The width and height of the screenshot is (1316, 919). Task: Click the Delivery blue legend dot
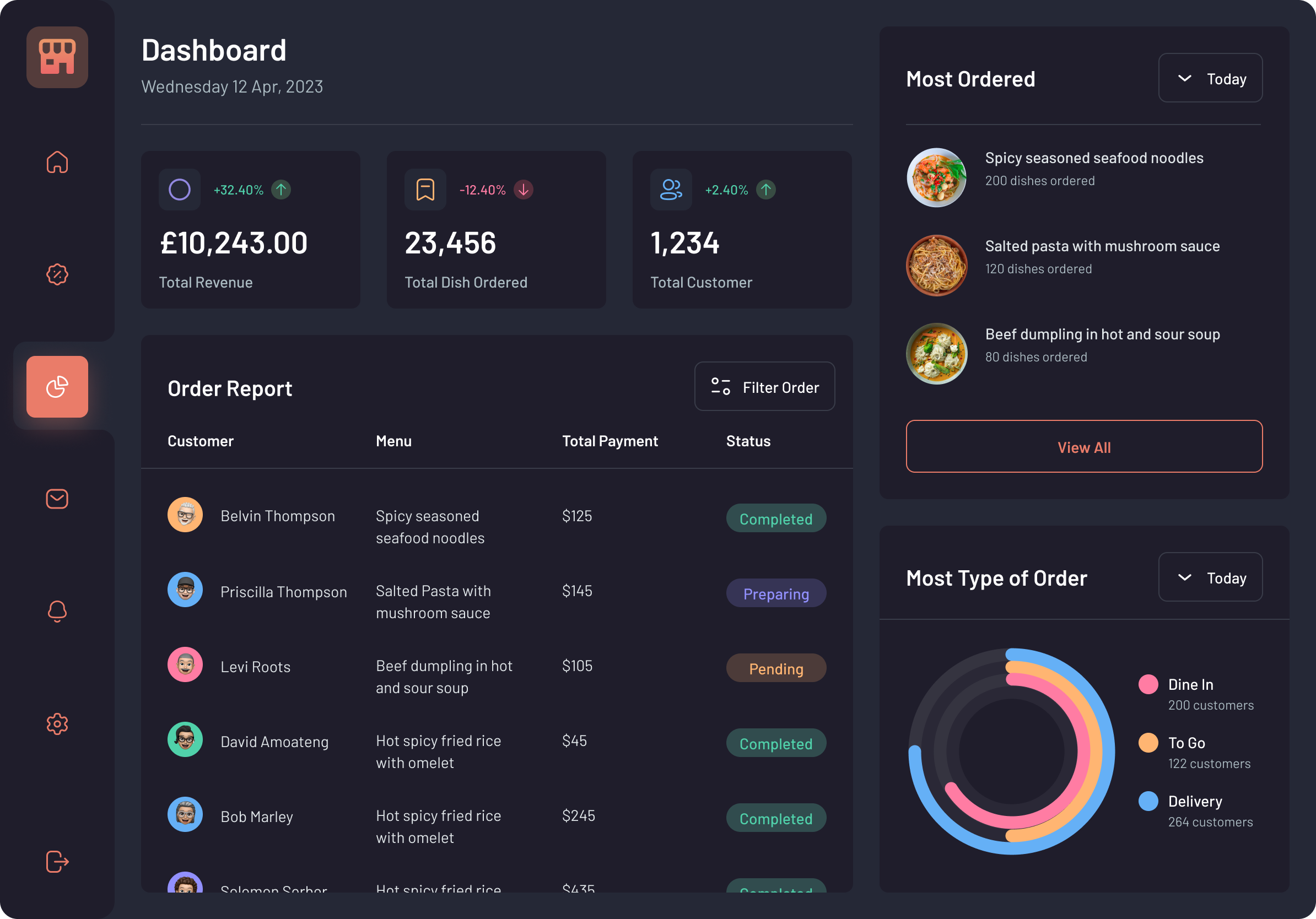pos(1148,801)
